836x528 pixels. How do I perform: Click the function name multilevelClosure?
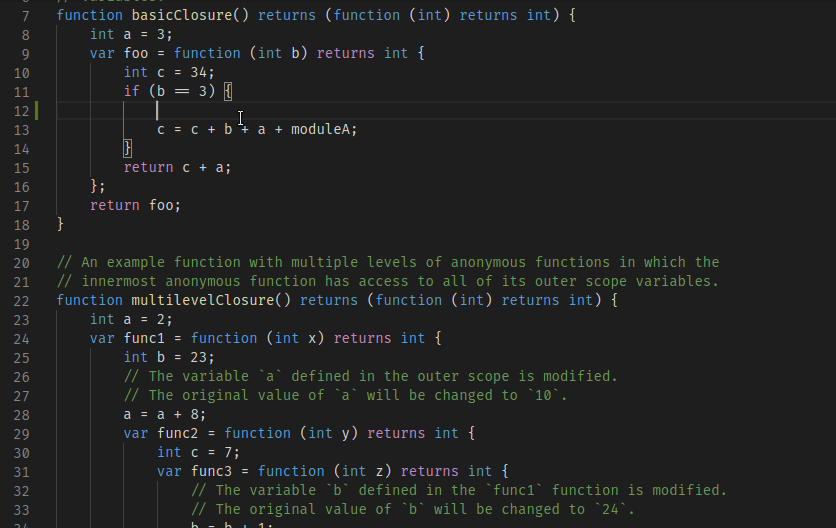click(x=203, y=300)
